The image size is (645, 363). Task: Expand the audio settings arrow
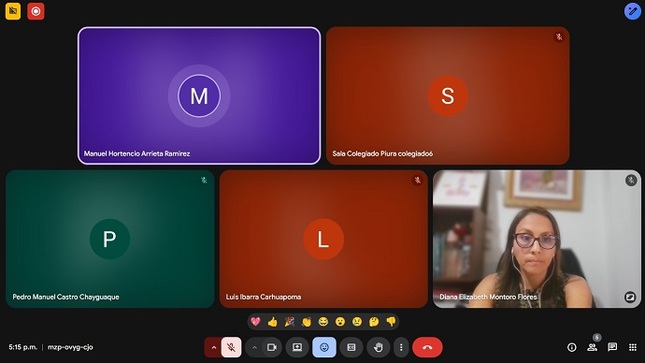(x=213, y=347)
